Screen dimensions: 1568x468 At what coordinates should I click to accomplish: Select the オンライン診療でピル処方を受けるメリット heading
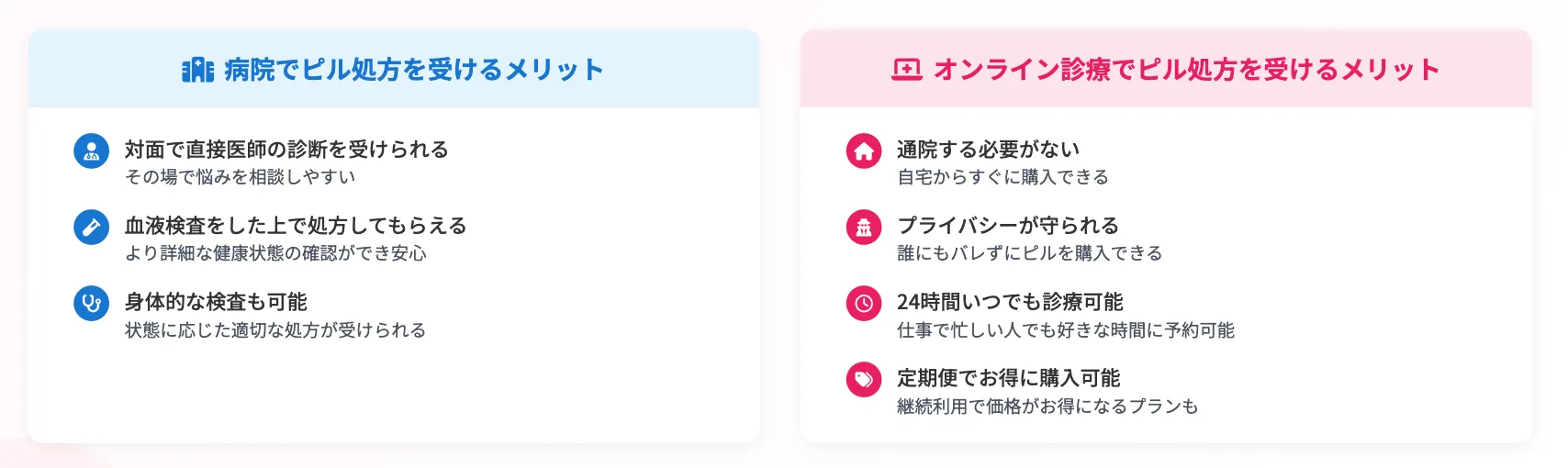[x=1186, y=70]
